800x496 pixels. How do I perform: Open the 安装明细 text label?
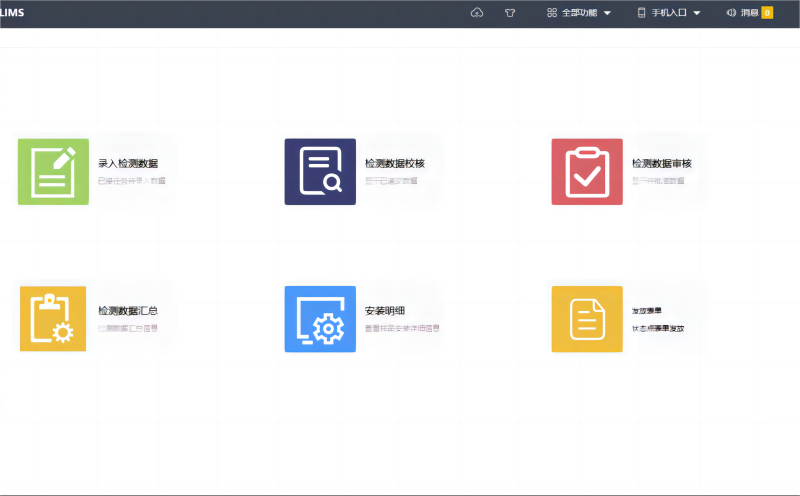pyautogui.click(x=385, y=311)
